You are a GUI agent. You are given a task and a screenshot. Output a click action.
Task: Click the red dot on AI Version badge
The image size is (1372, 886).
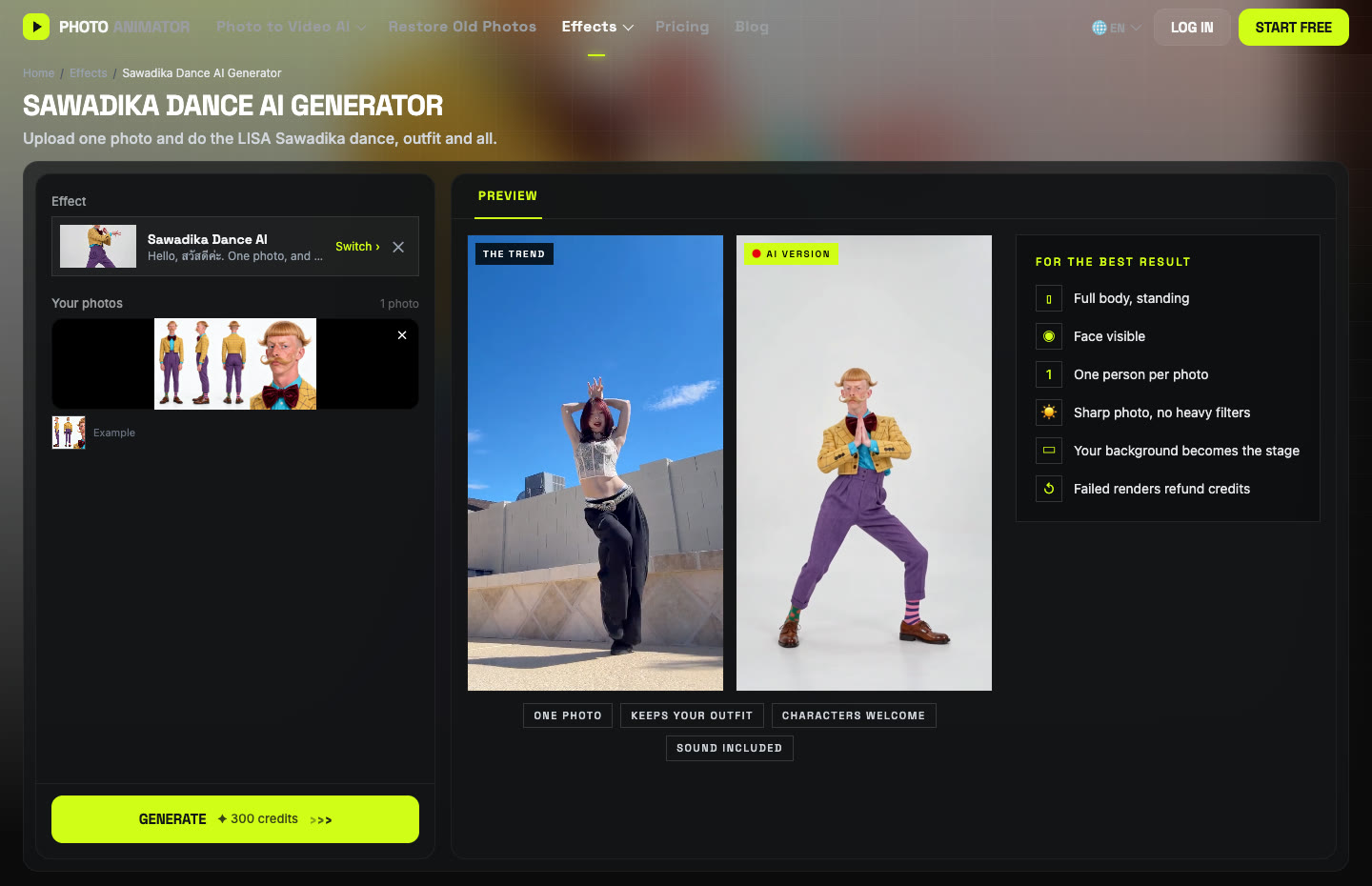point(757,254)
